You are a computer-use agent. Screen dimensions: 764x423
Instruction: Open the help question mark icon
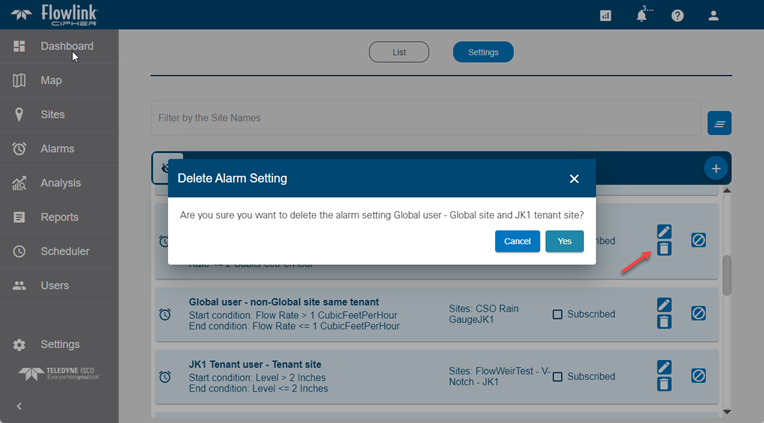coord(677,15)
